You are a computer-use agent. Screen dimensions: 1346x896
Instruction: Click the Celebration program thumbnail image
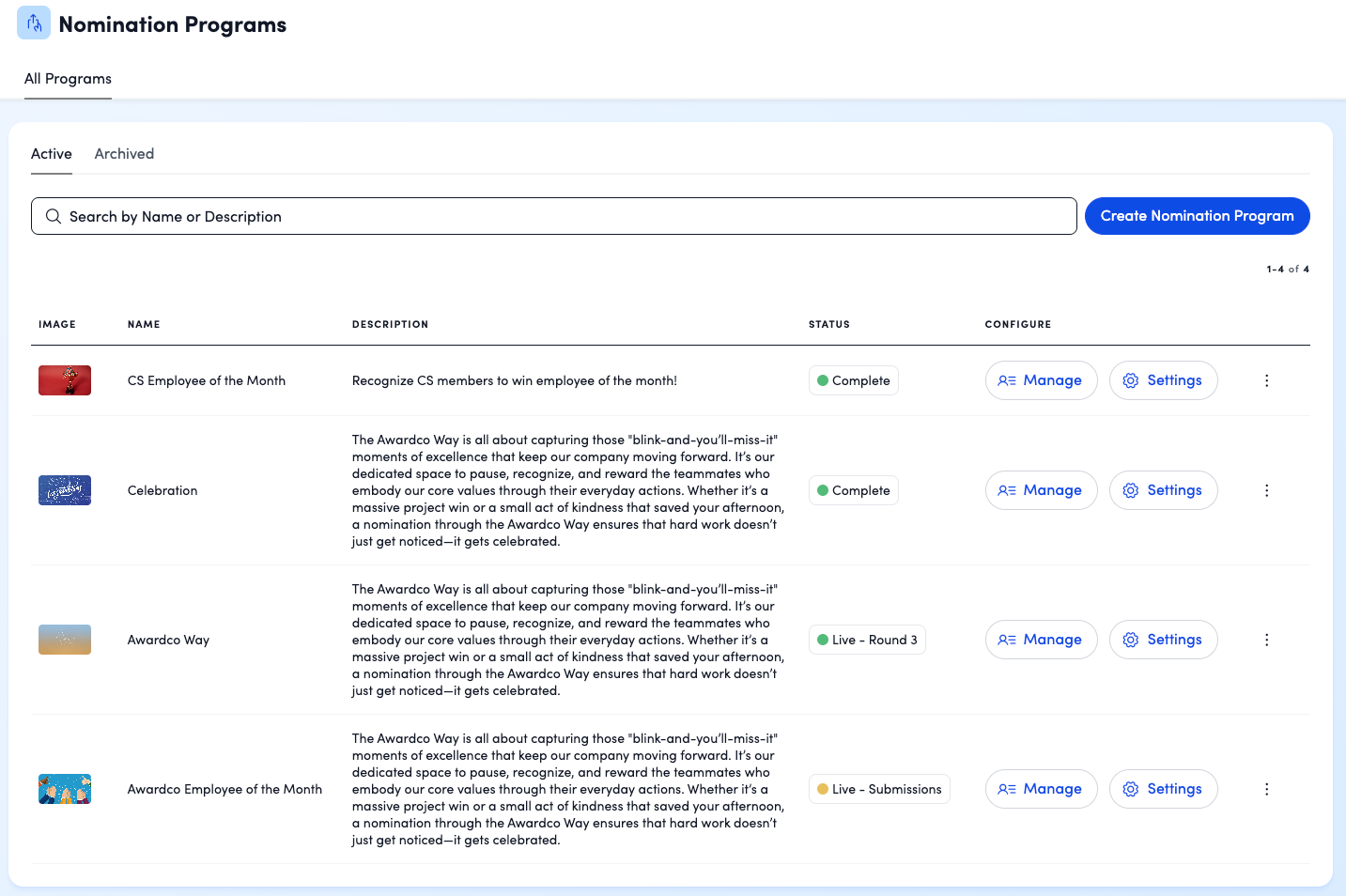(65, 490)
